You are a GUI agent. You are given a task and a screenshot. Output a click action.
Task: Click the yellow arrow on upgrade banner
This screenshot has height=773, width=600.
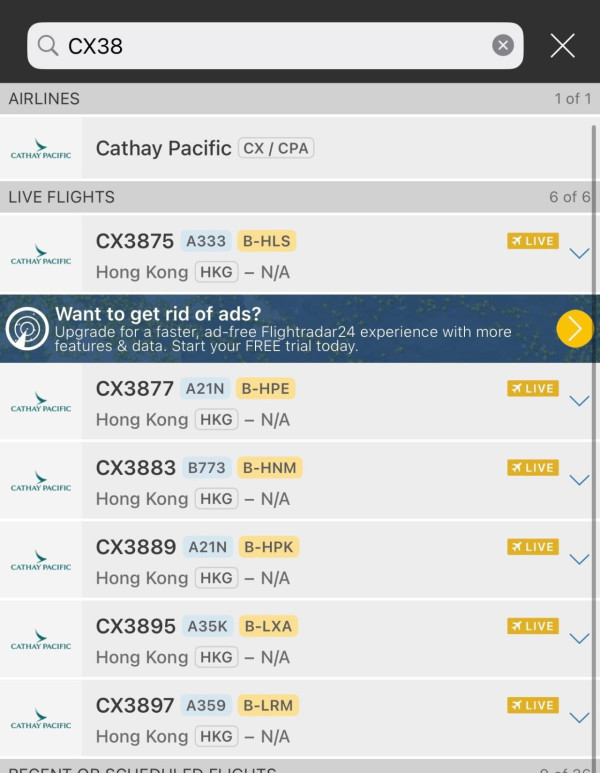point(574,328)
